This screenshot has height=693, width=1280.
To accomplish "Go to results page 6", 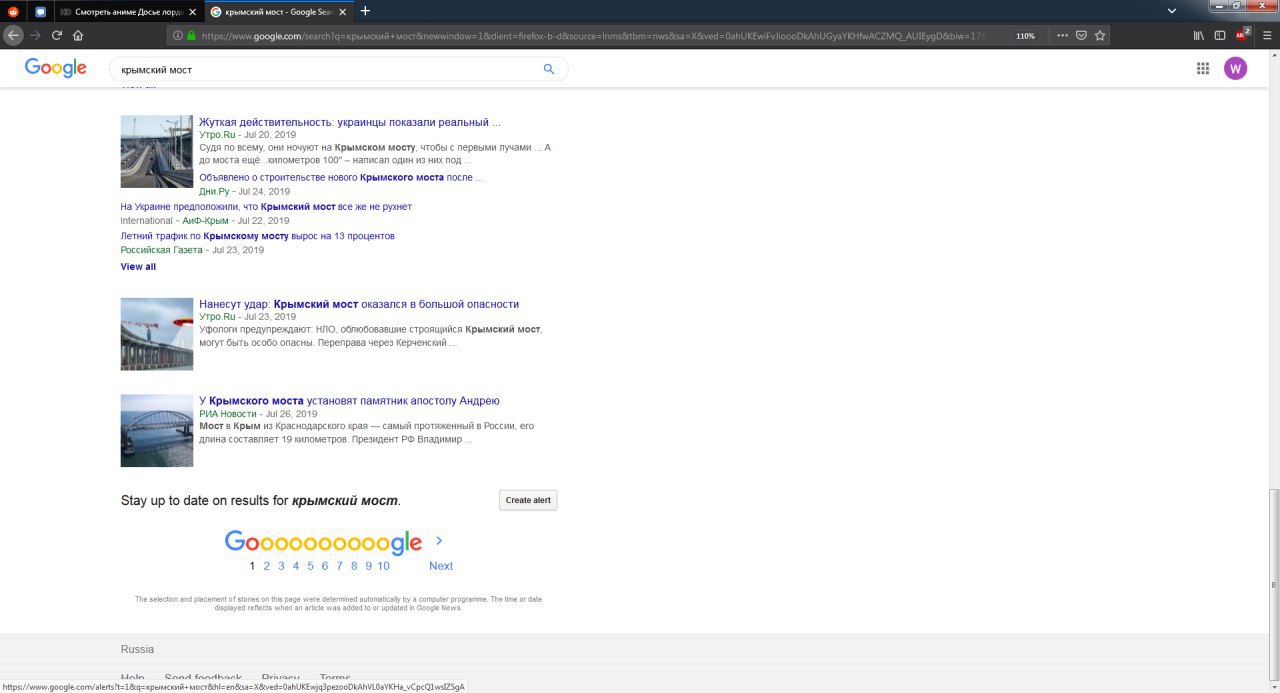I will tap(325, 566).
